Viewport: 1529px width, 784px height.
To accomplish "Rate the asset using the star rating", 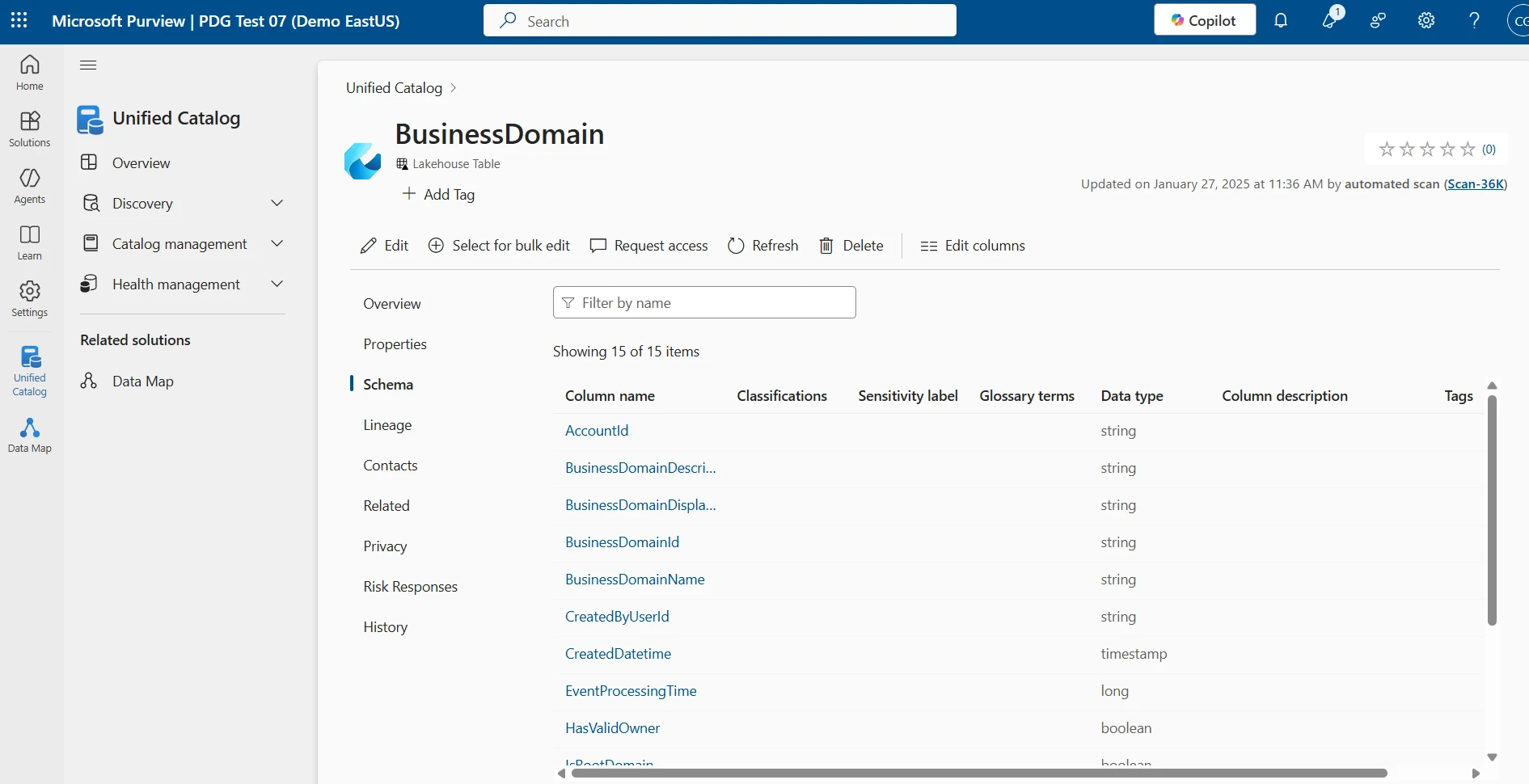I will (x=1427, y=149).
